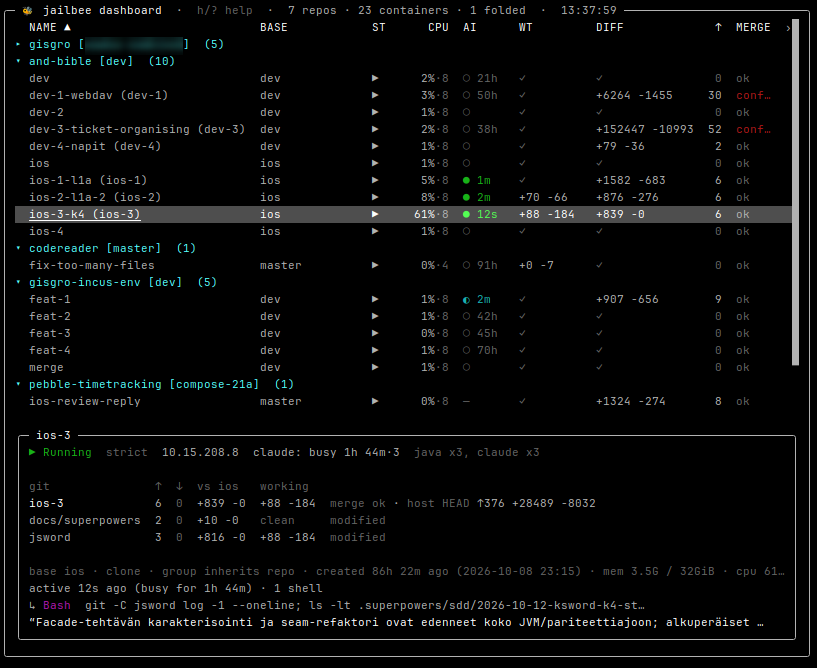Click the green Running play icon in ios-3 panel

tap(32, 452)
